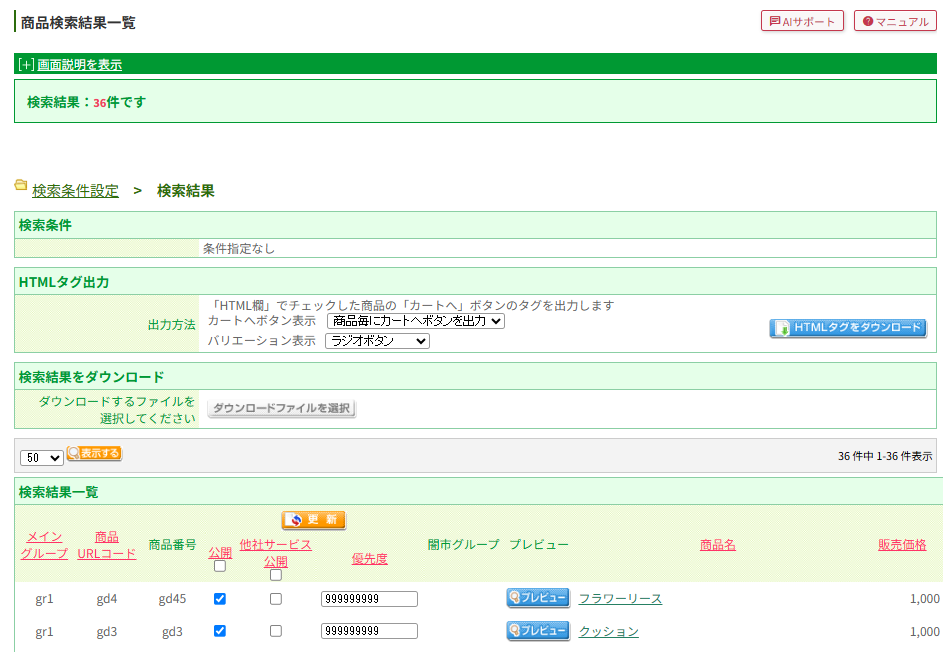Click the 商品番号 gd3 cell
The width and height of the screenshot is (943, 652).
pyautogui.click(x=173, y=632)
